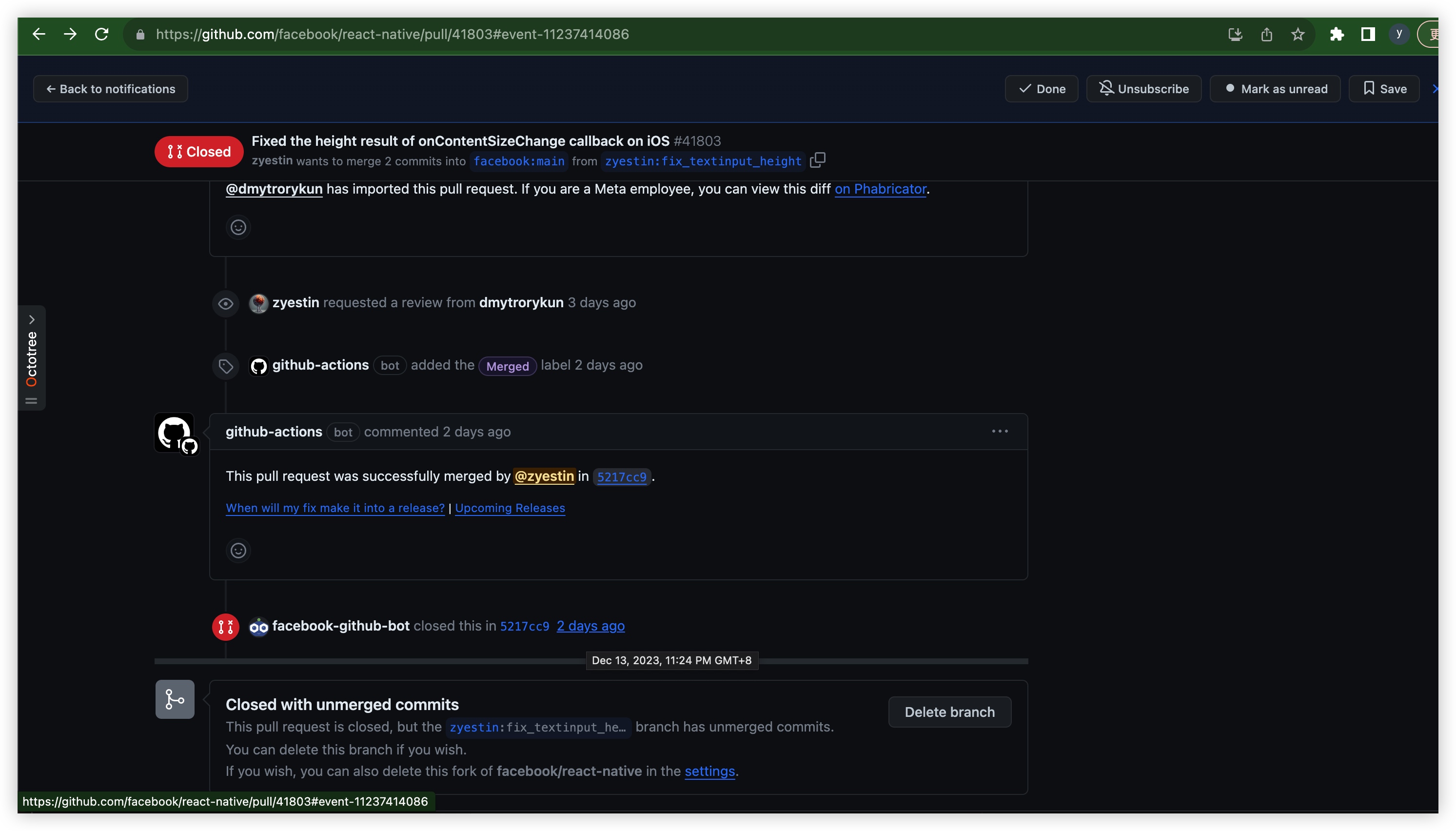Open the browser downloads icon

click(1235, 34)
